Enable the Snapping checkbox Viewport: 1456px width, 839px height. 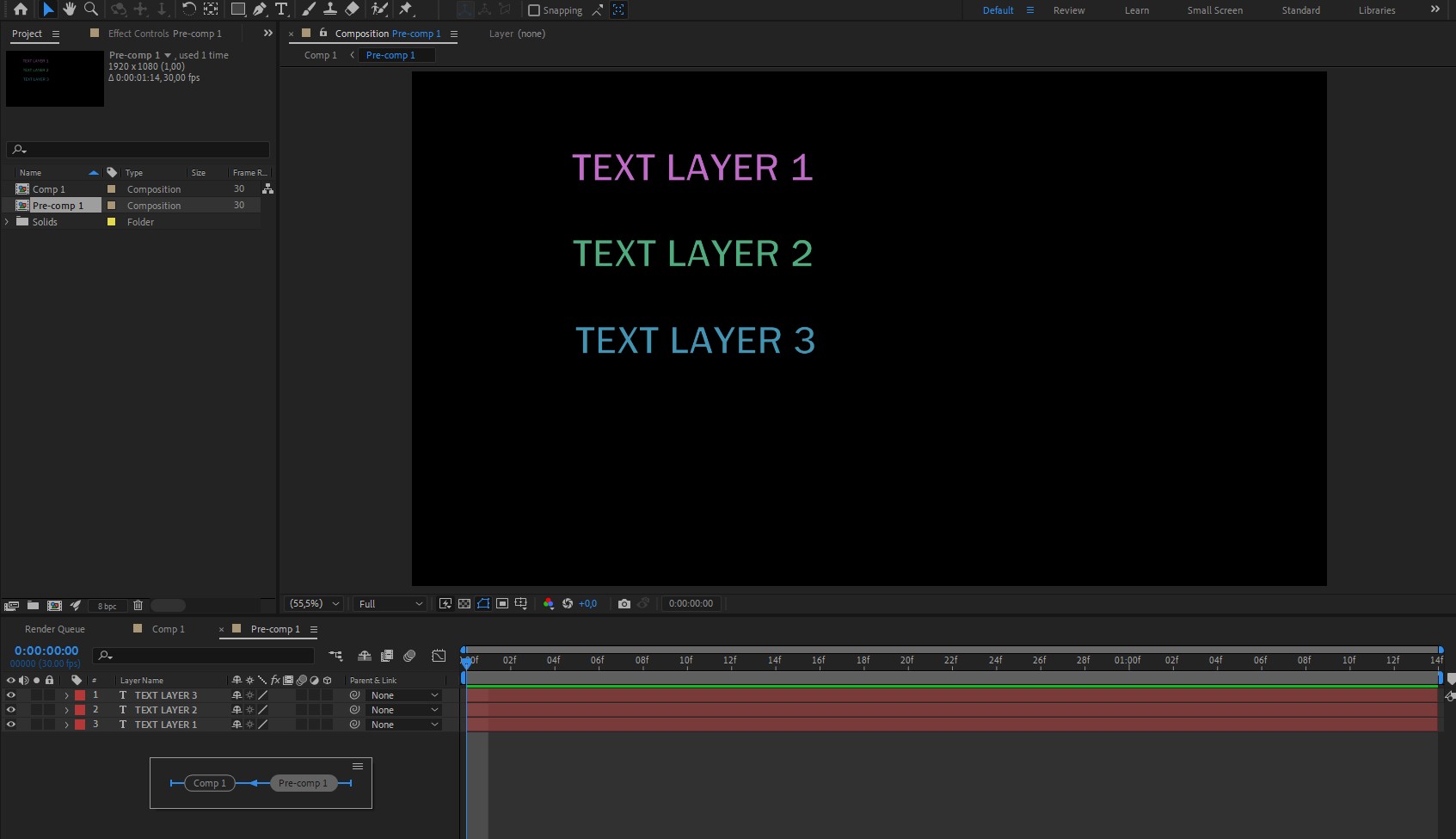tap(534, 10)
